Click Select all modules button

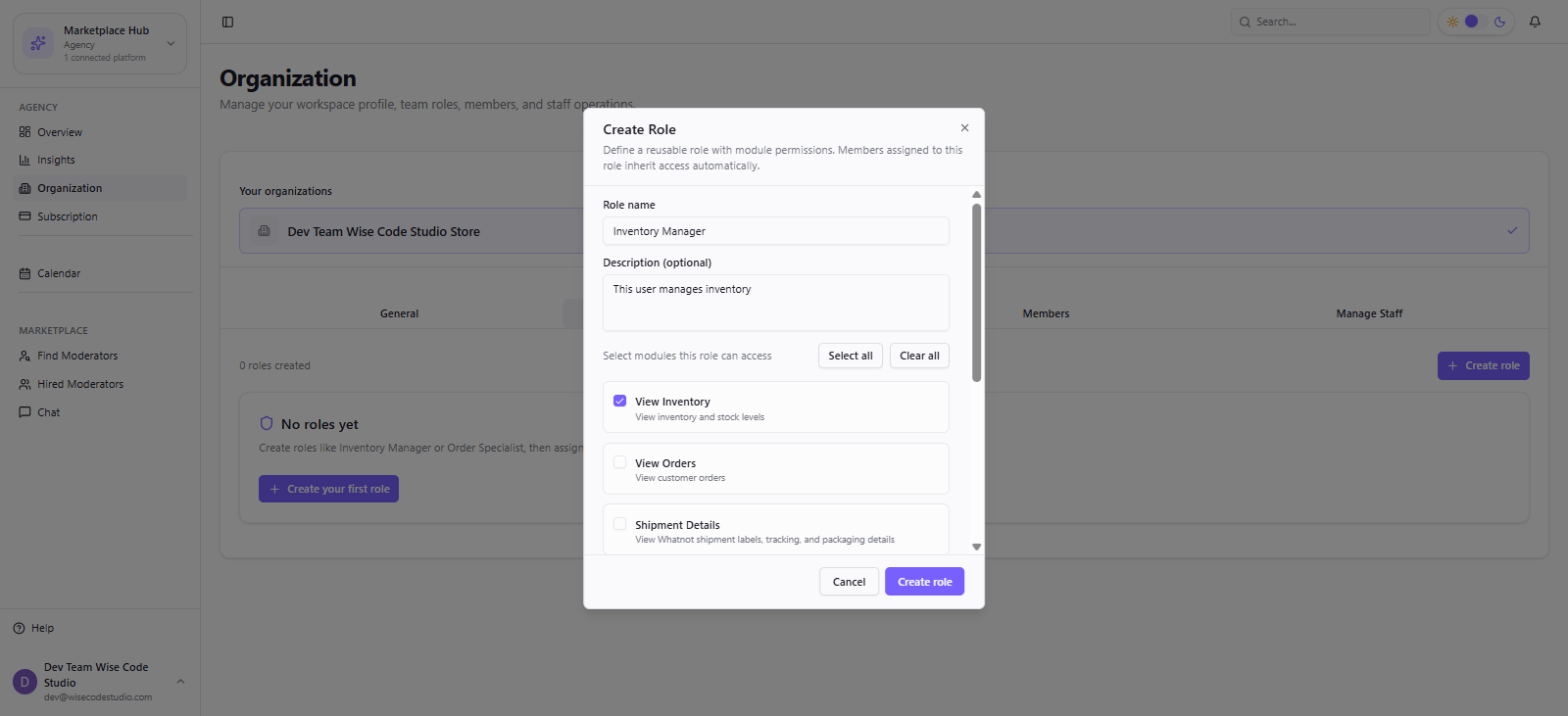click(x=851, y=356)
